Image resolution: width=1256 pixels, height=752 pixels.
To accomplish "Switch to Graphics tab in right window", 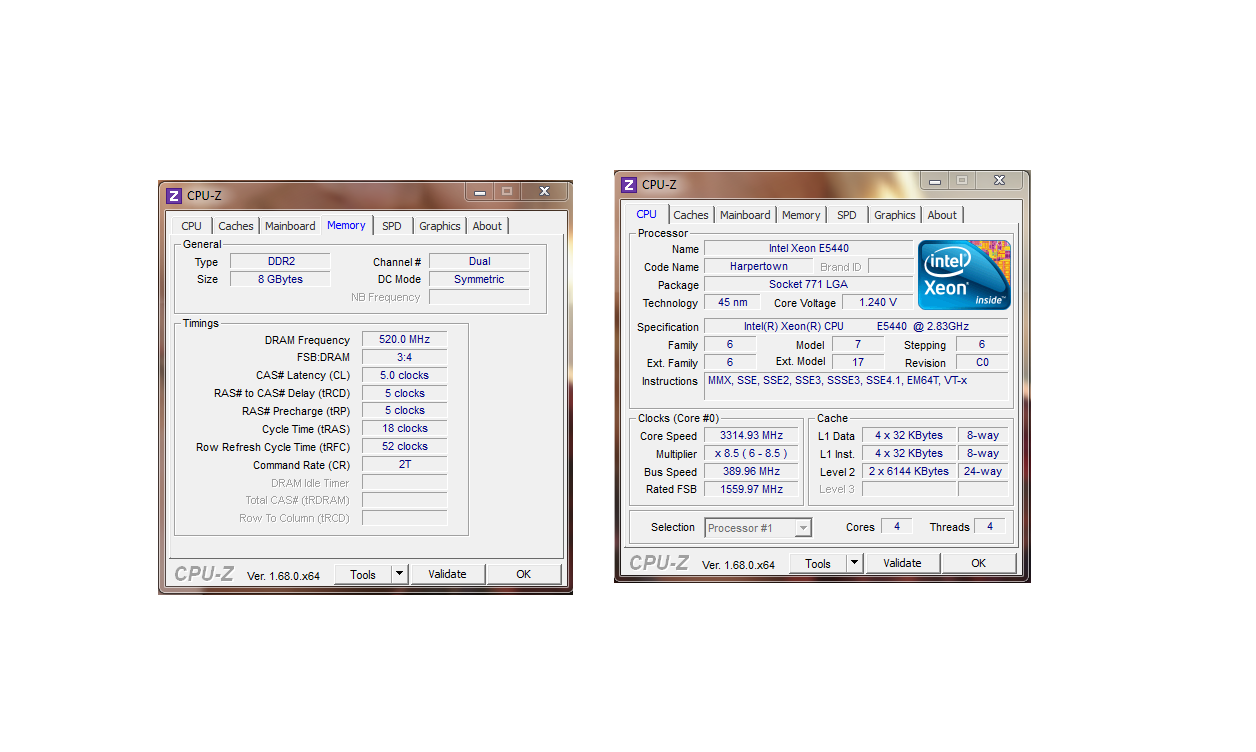I will 895,215.
